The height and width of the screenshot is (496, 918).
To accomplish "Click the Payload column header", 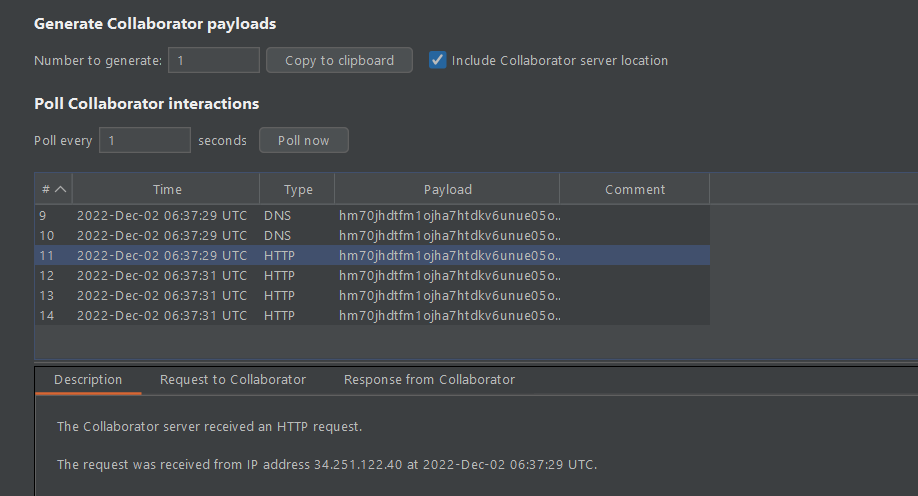I will 447,189.
